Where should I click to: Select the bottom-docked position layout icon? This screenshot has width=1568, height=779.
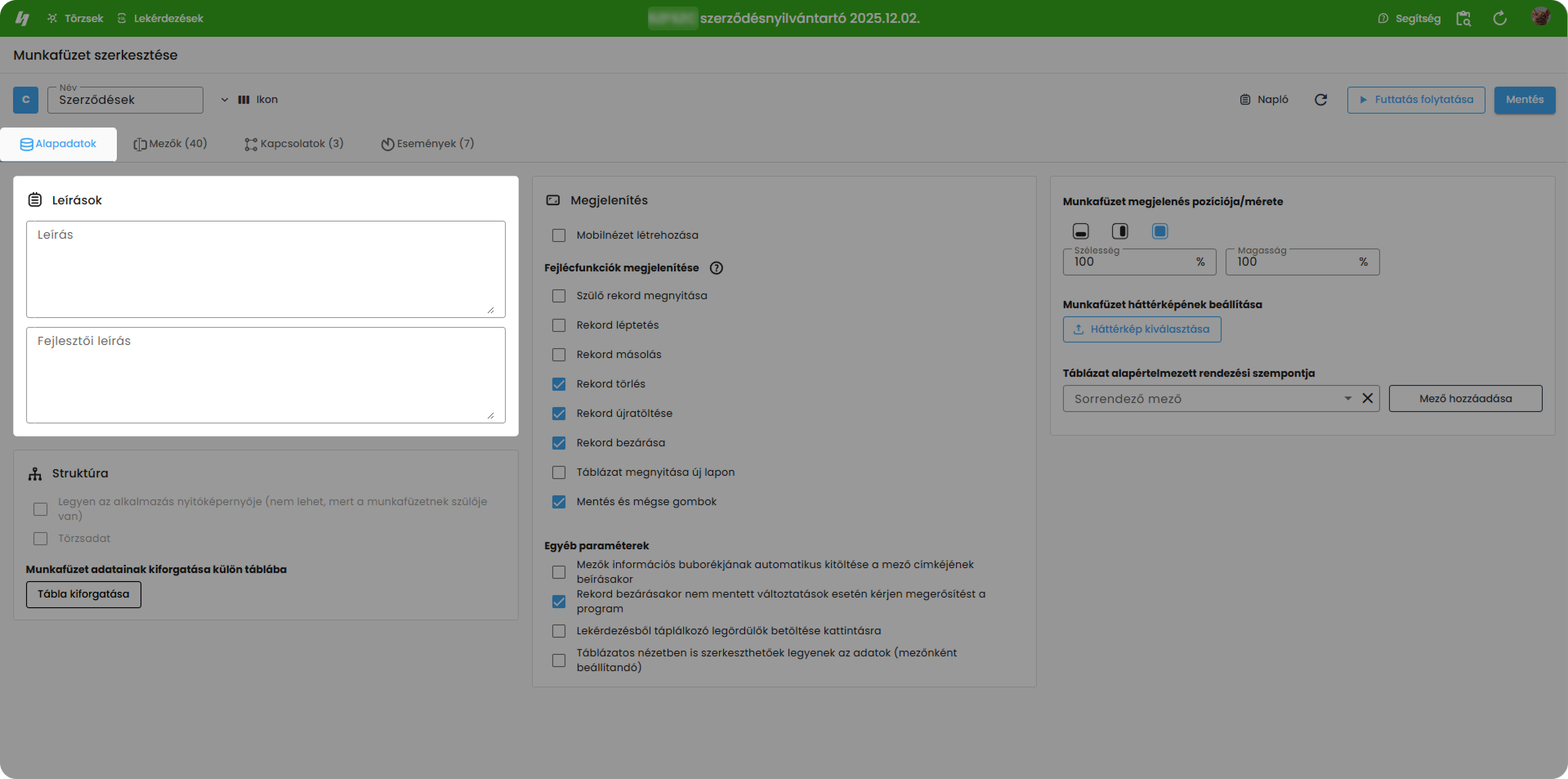1080,231
